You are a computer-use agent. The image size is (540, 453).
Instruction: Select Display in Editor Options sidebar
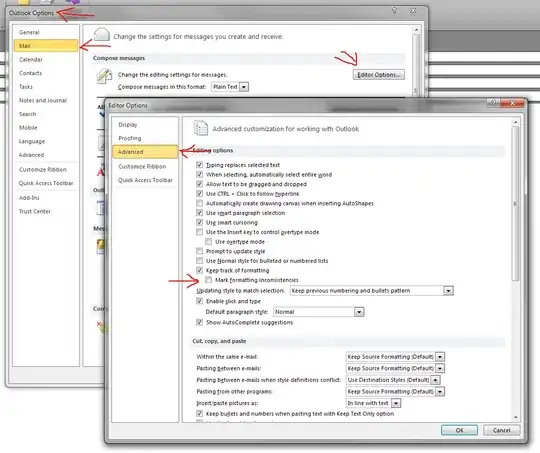click(145, 125)
